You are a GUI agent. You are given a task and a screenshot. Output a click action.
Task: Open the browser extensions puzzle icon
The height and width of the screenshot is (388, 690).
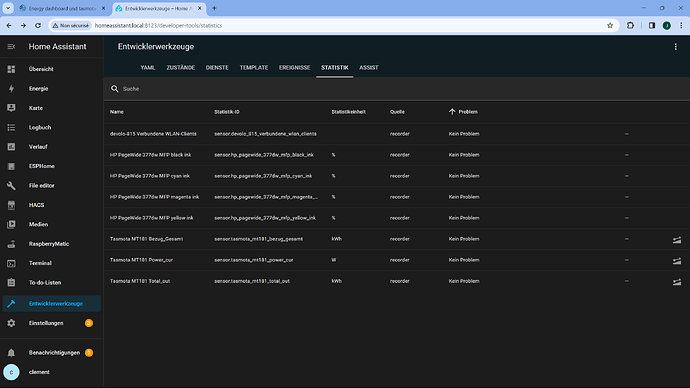630,26
